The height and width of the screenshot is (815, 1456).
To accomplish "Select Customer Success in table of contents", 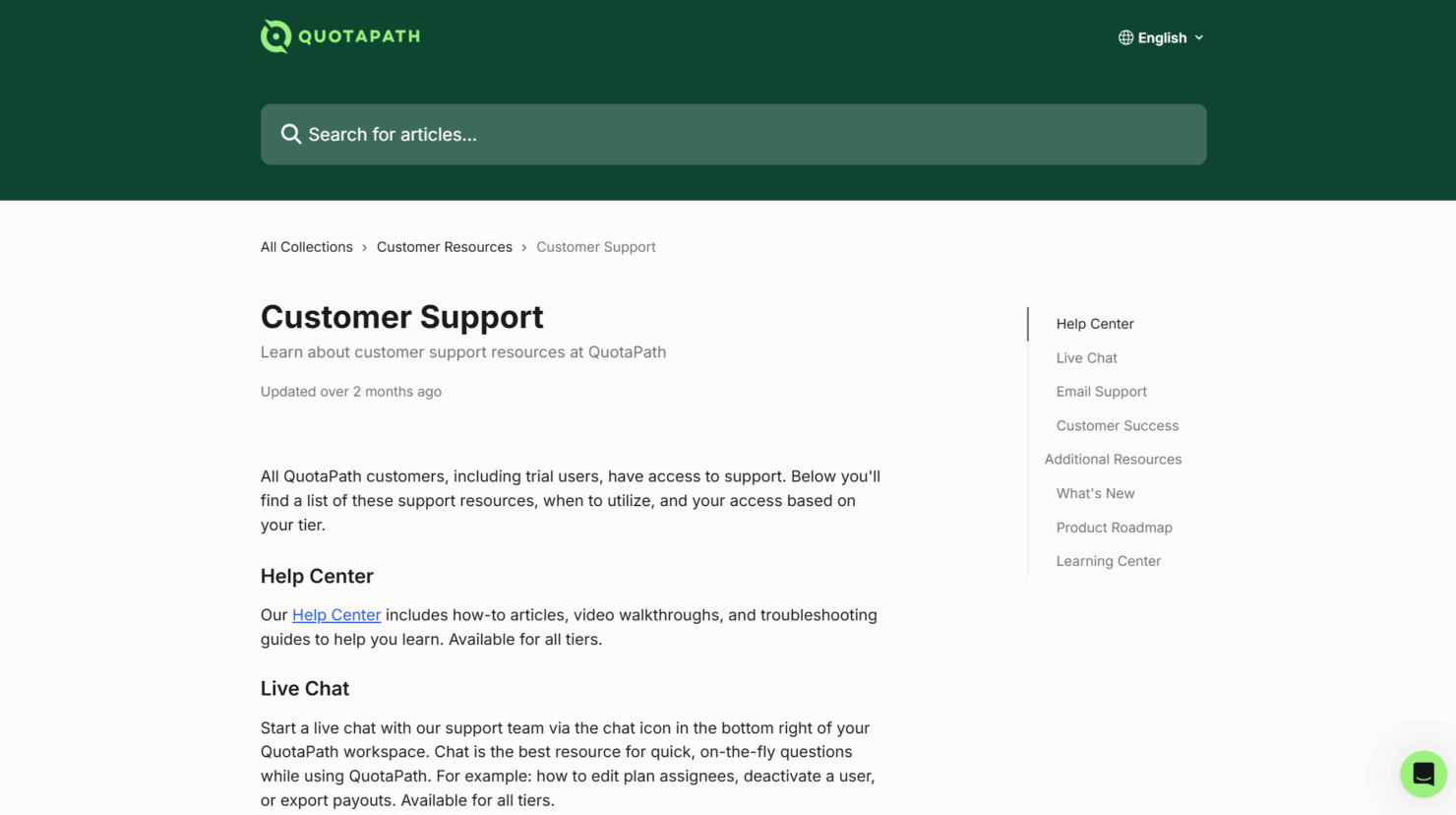I will click(1117, 426).
